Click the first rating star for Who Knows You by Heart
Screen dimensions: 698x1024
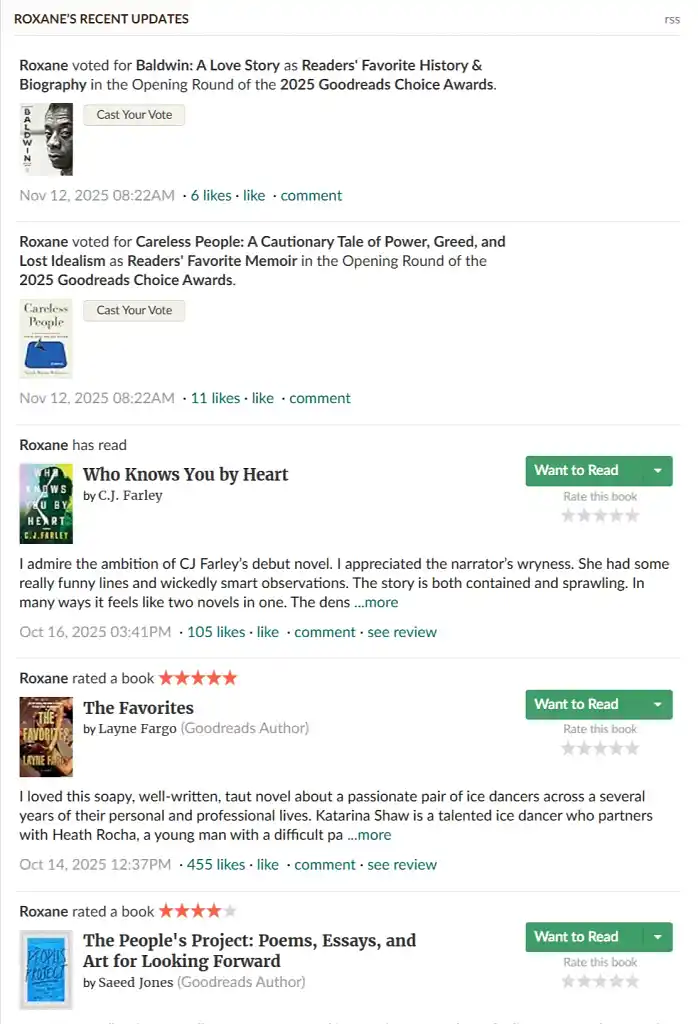(569, 515)
